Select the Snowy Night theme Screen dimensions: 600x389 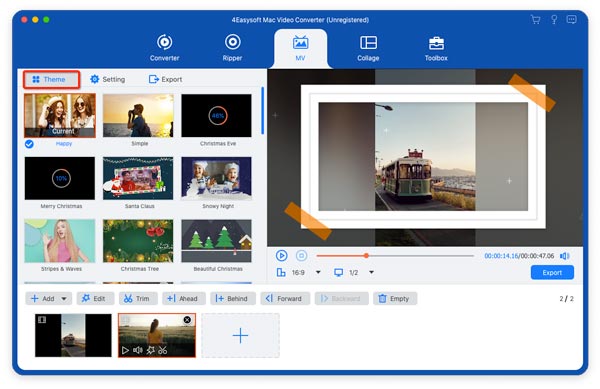click(216, 178)
